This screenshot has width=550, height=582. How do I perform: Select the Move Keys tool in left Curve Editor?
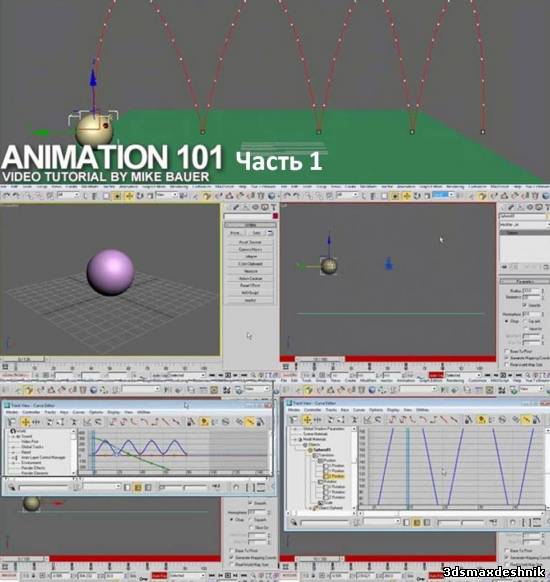click(x=25, y=422)
